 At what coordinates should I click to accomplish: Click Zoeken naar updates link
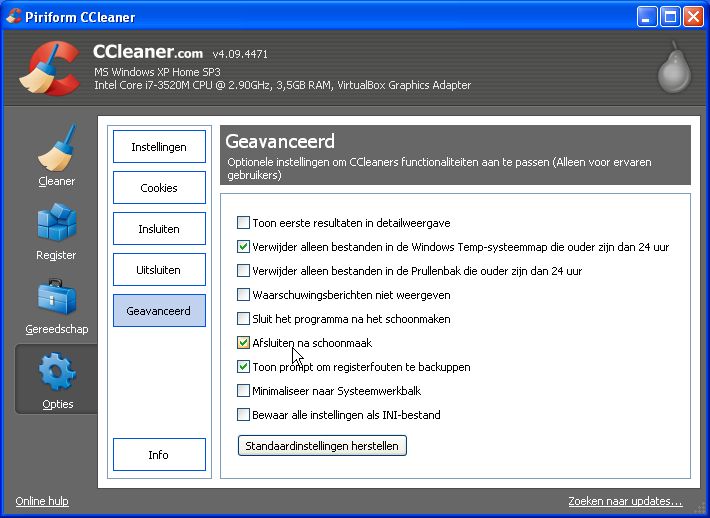tap(625, 501)
